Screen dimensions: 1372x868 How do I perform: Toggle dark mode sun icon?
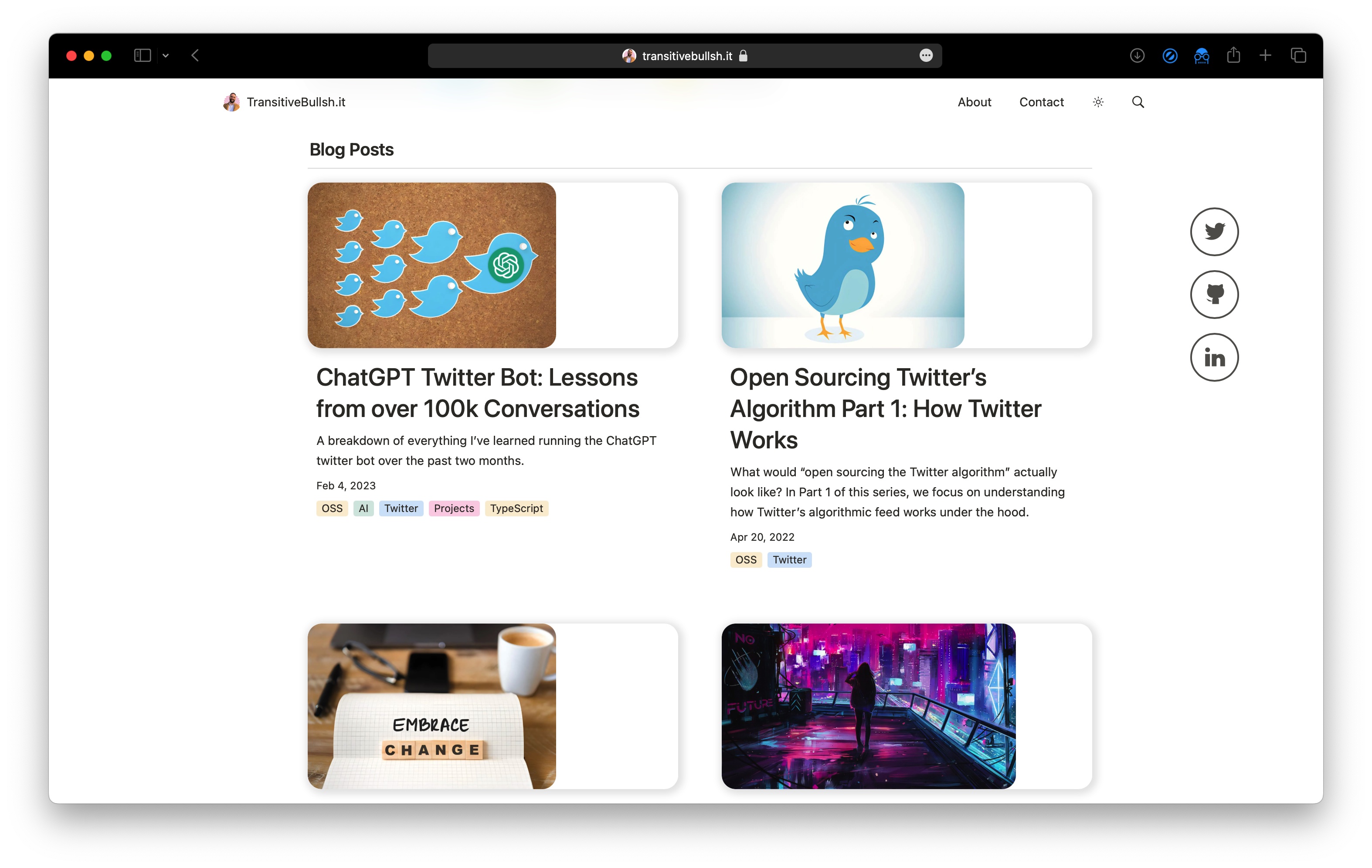click(1098, 102)
